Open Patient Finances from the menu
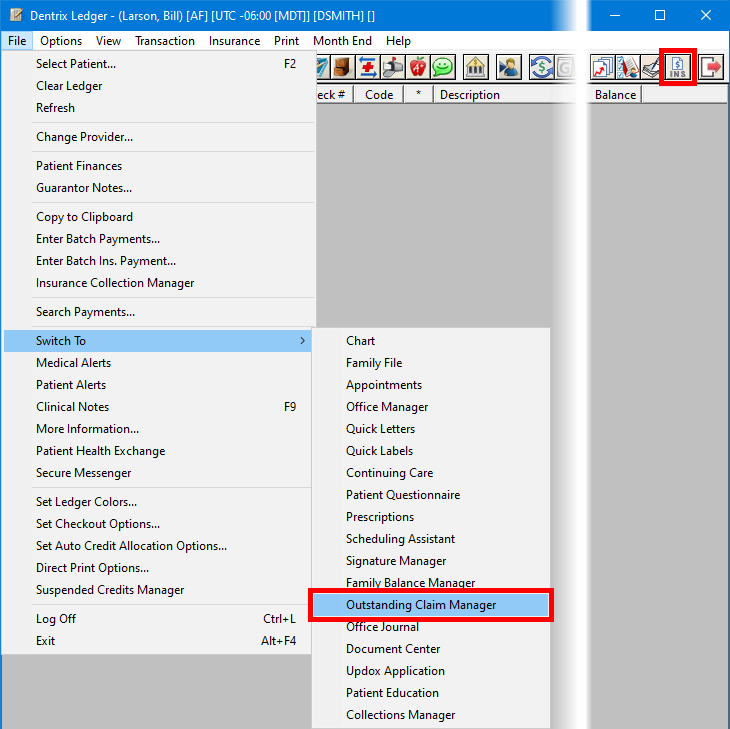This screenshot has width=730, height=729. 157,166
